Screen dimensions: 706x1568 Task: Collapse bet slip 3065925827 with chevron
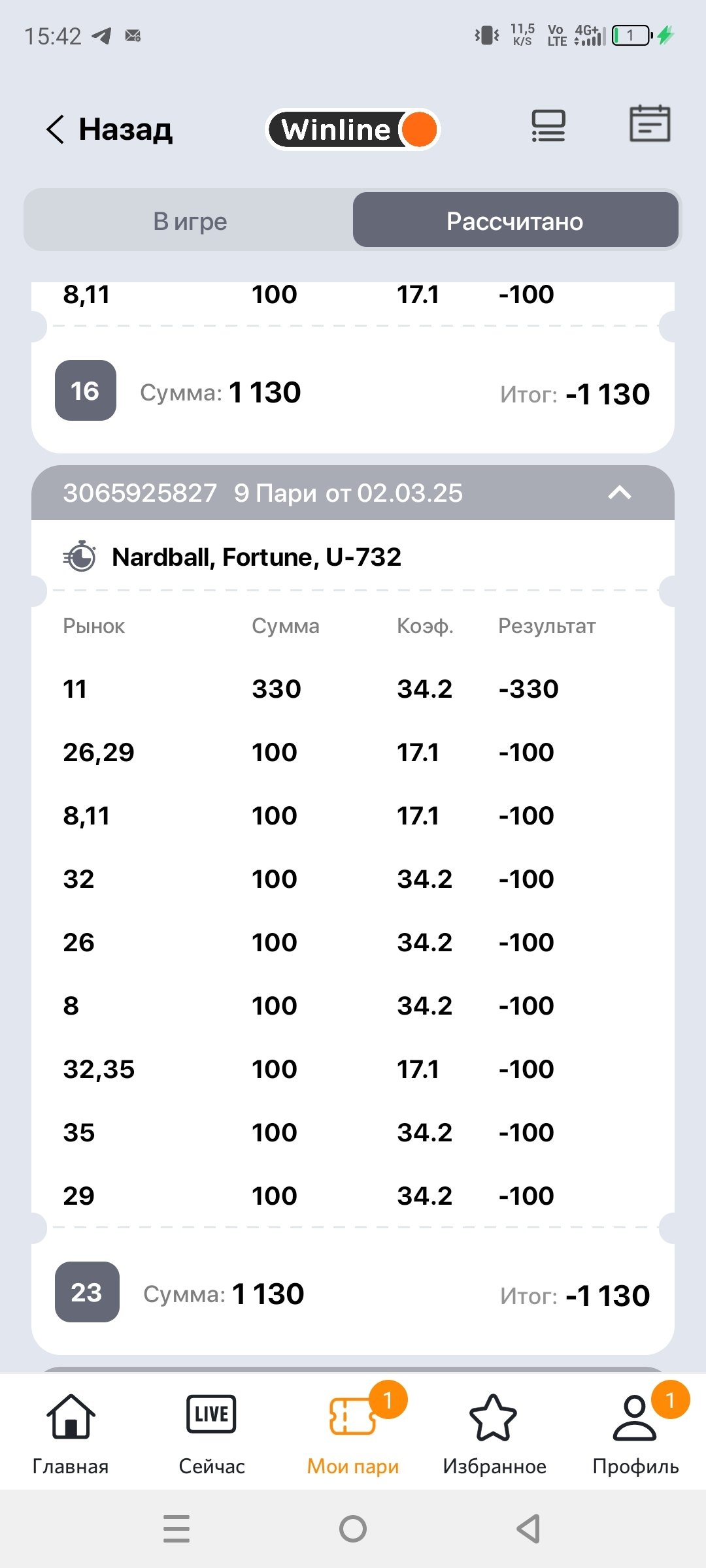(x=620, y=493)
